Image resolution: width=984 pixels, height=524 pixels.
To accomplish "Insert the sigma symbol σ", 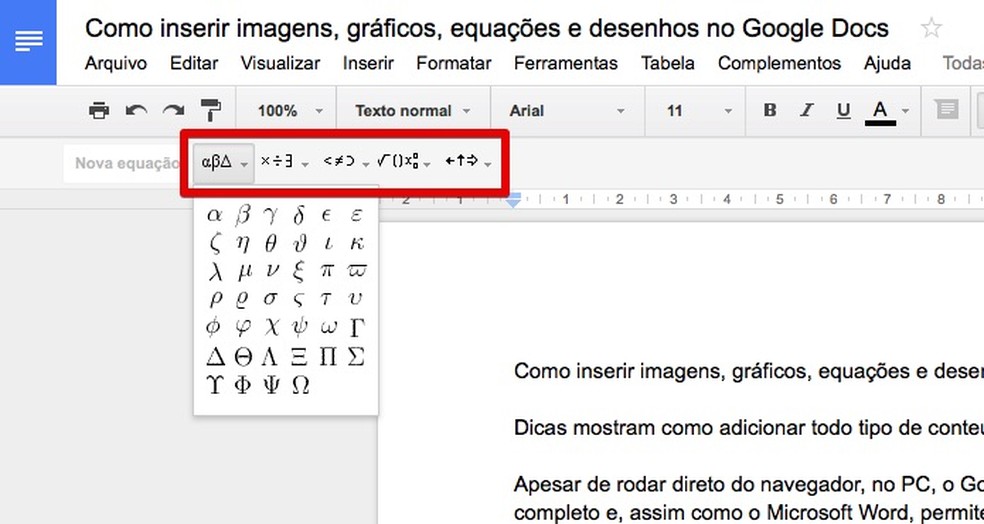I will (x=271, y=299).
